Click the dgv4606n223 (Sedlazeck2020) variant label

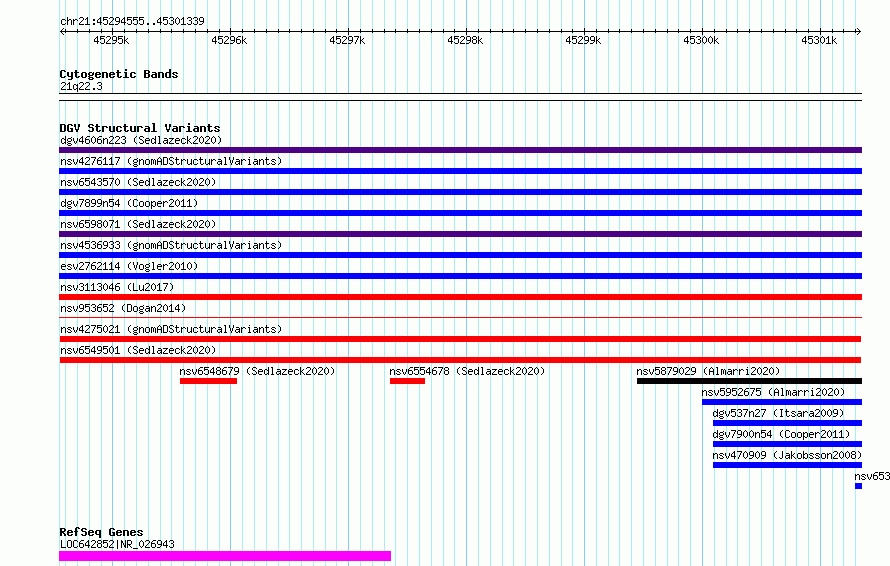point(141,140)
